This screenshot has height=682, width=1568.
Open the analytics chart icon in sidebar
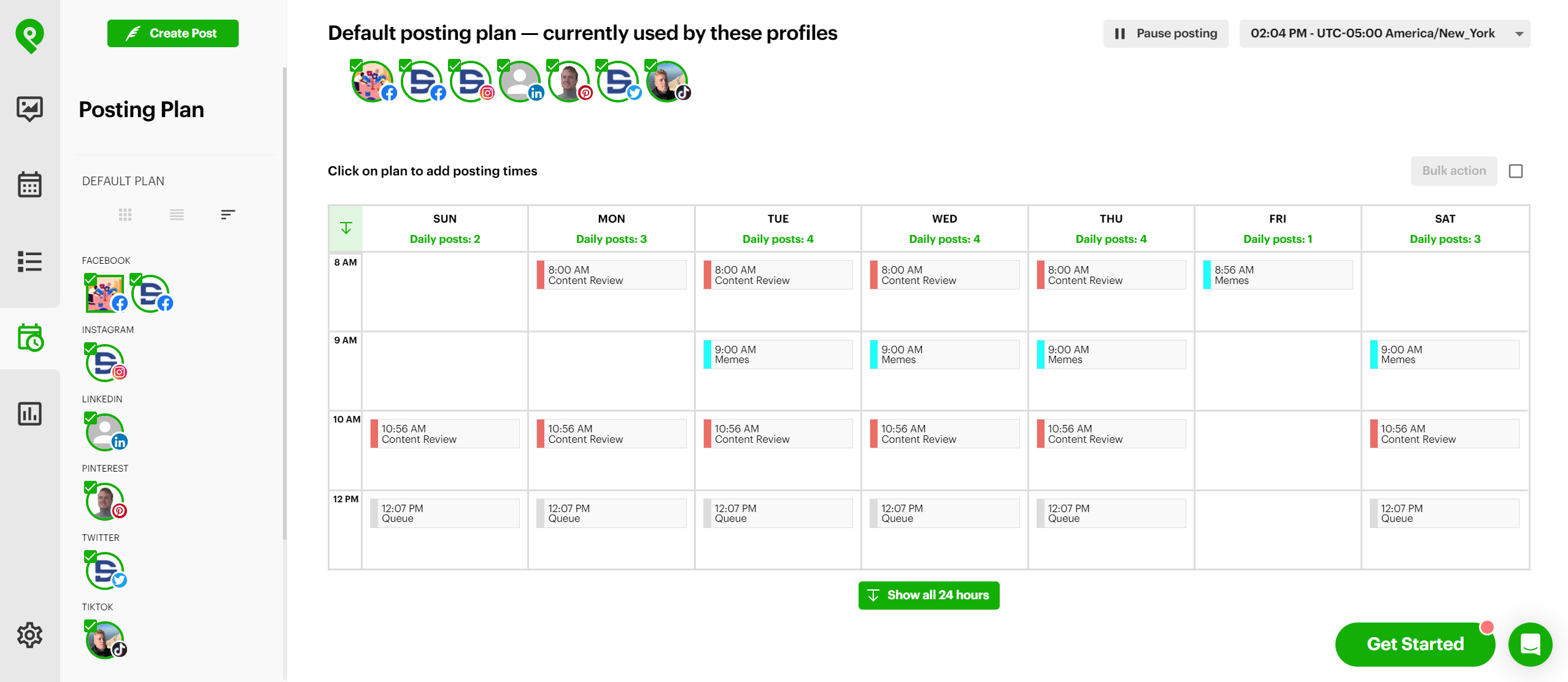click(x=29, y=414)
